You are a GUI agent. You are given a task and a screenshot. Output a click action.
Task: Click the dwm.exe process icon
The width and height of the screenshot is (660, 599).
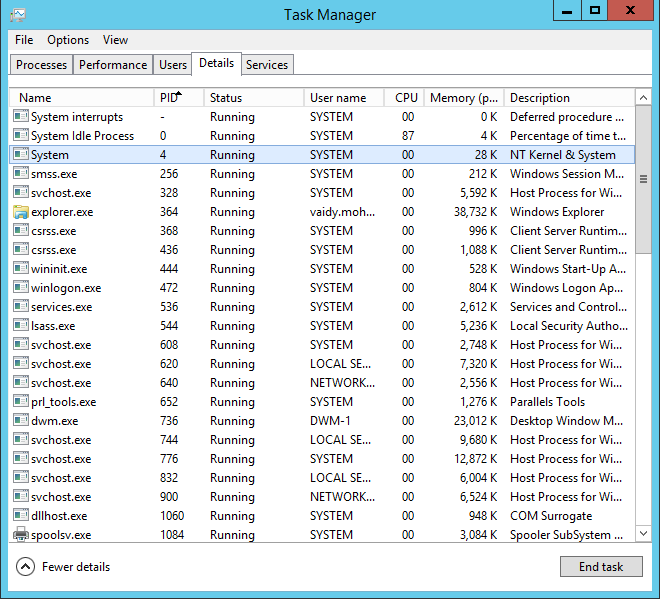pyautogui.click(x=21, y=421)
